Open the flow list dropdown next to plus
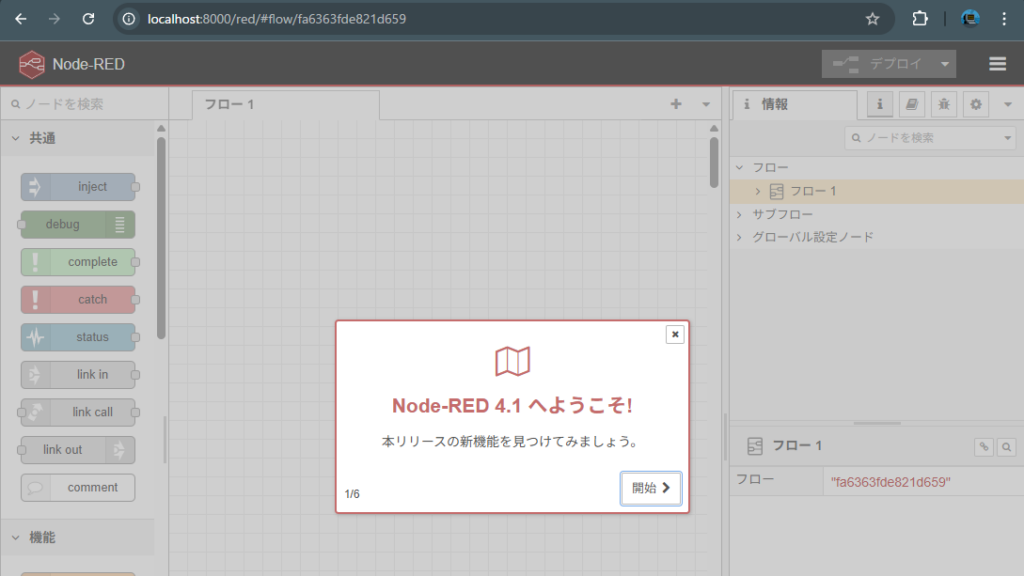1024x576 pixels. [706, 104]
